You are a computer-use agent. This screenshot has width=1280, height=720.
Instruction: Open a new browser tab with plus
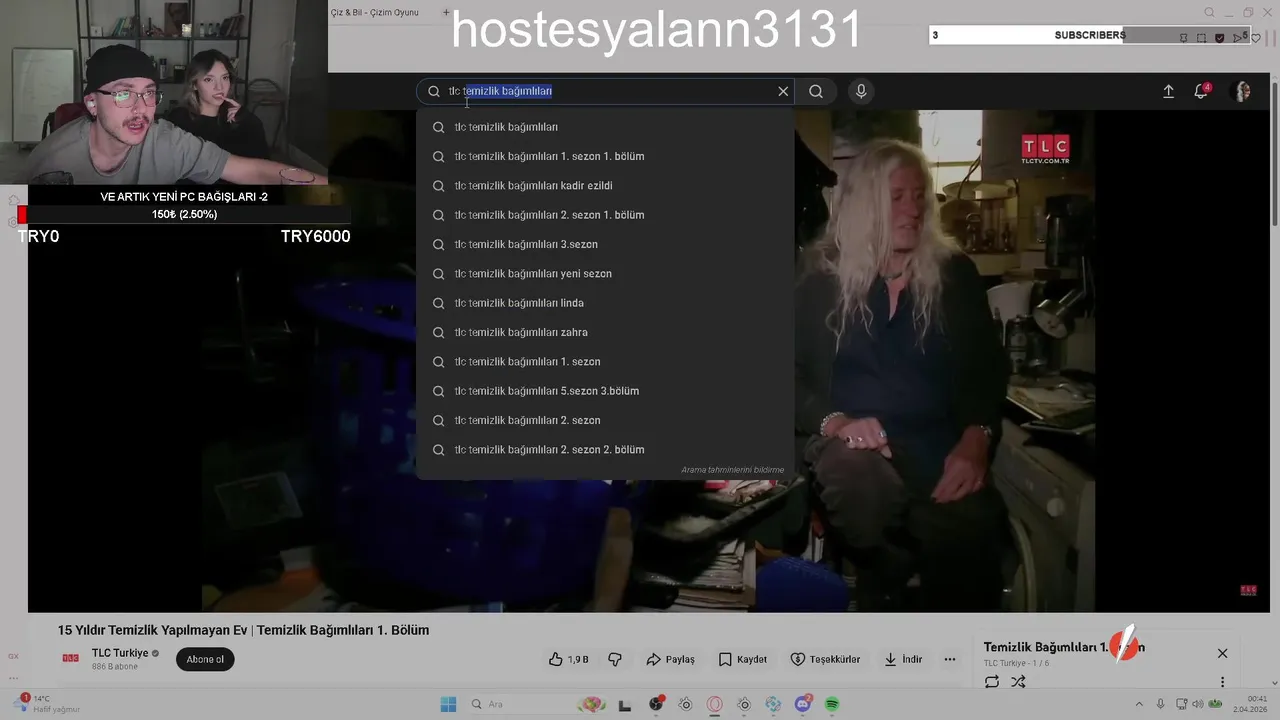(446, 12)
